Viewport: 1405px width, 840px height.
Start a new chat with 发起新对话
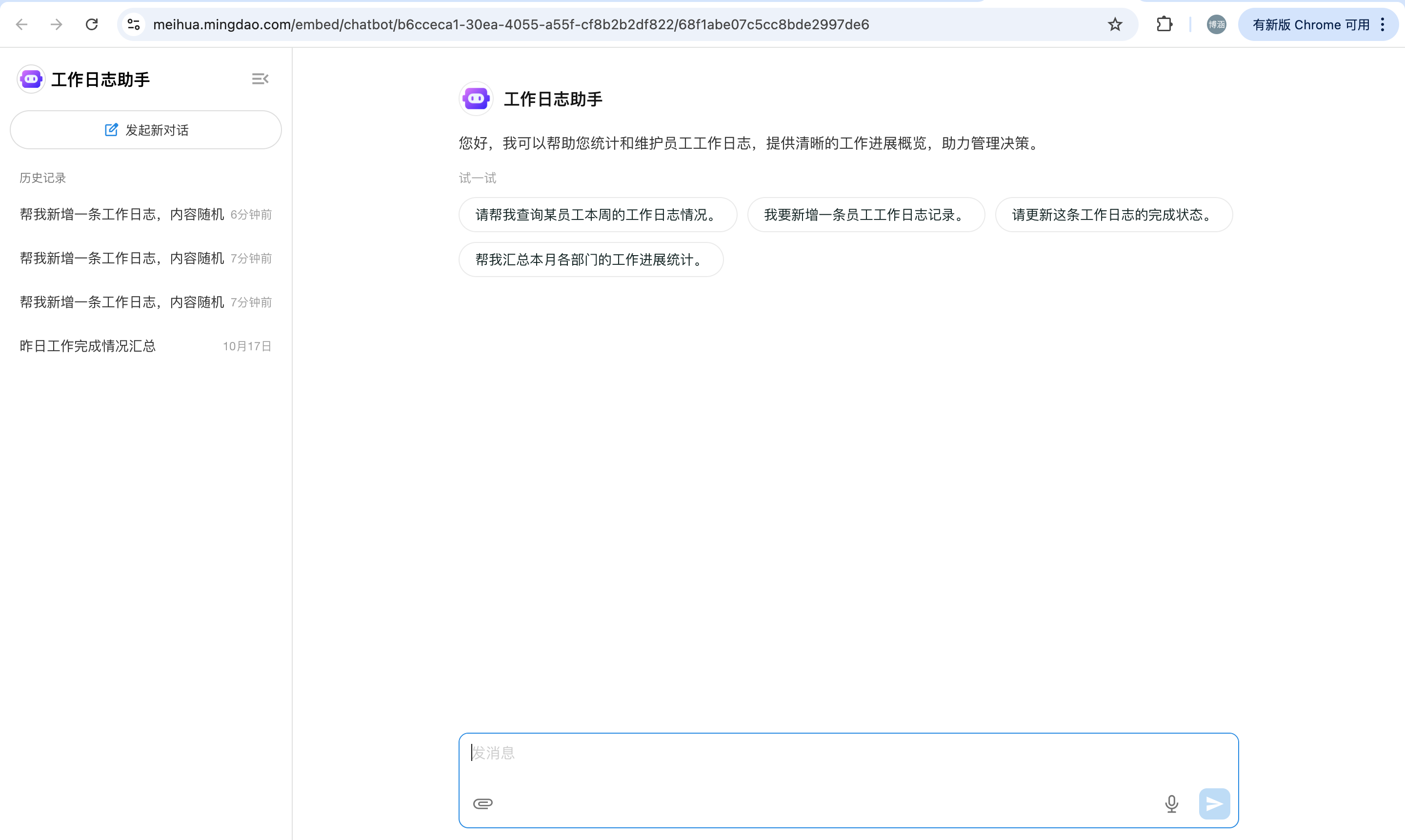[x=145, y=130]
